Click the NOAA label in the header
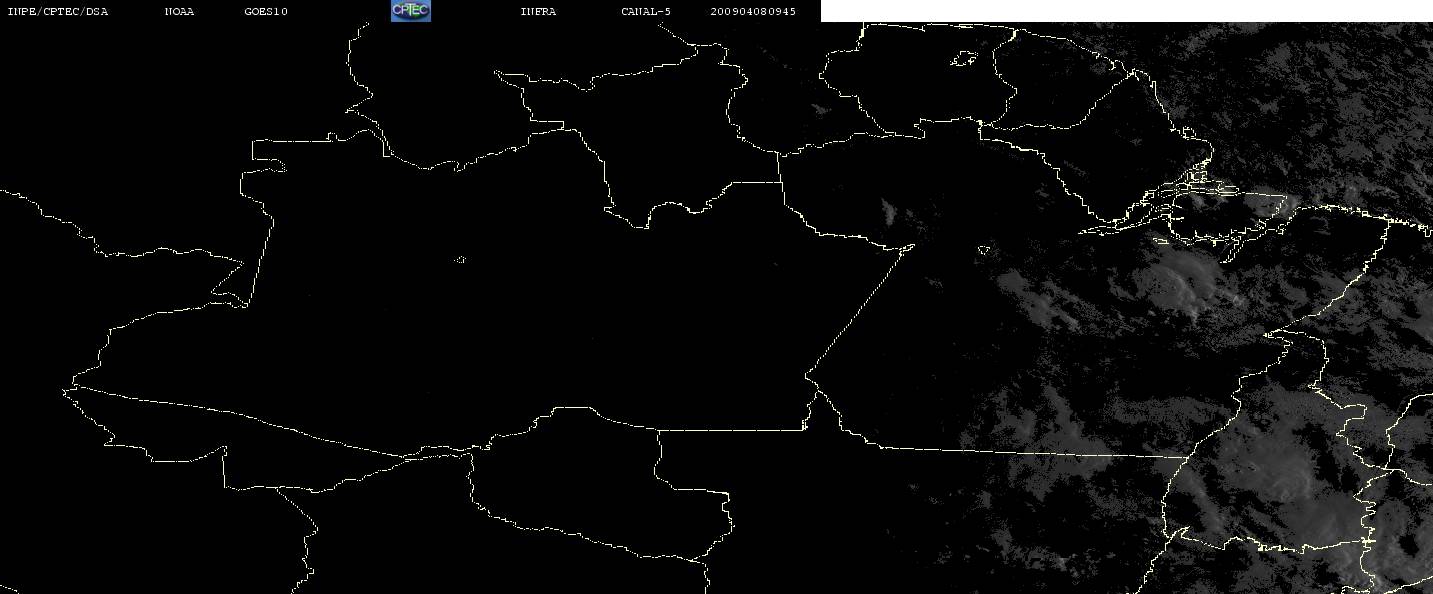 click(179, 12)
